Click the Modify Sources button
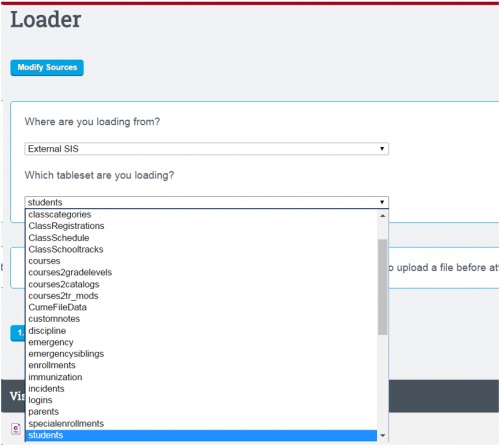This screenshot has width=500, height=447. (x=47, y=68)
